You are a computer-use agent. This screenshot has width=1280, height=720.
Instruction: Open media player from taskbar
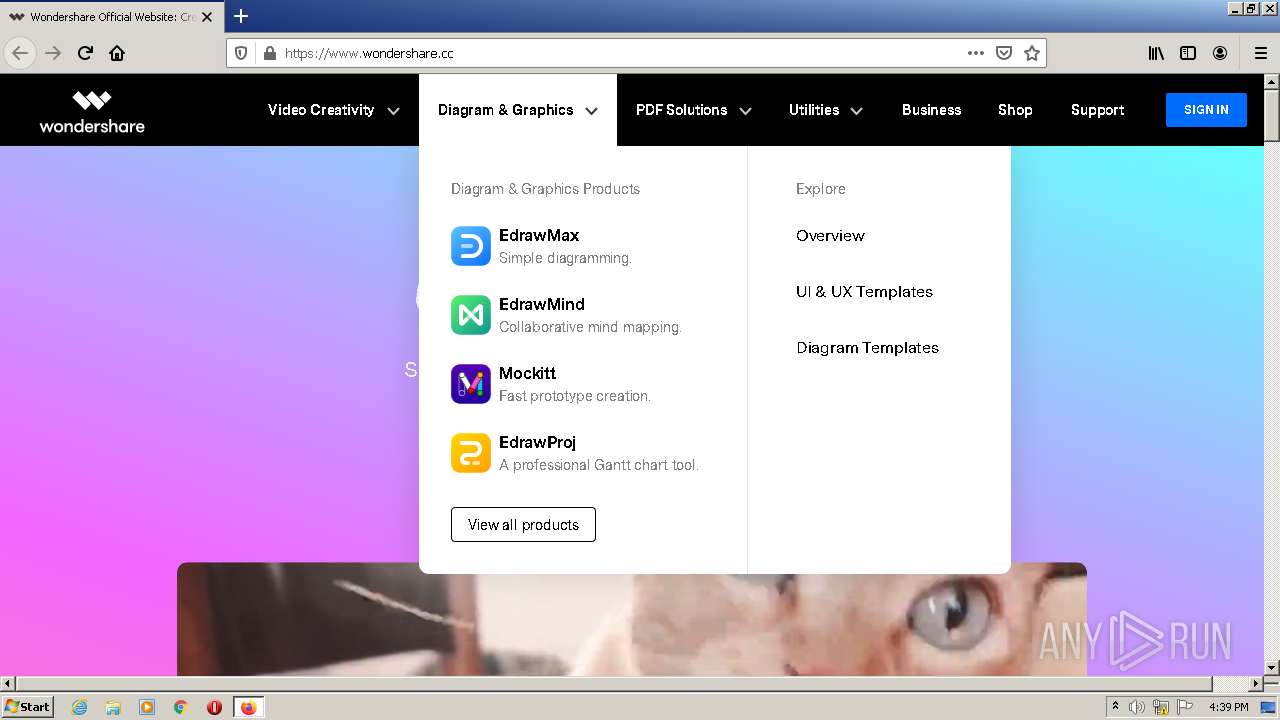pyautogui.click(x=147, y=707)
